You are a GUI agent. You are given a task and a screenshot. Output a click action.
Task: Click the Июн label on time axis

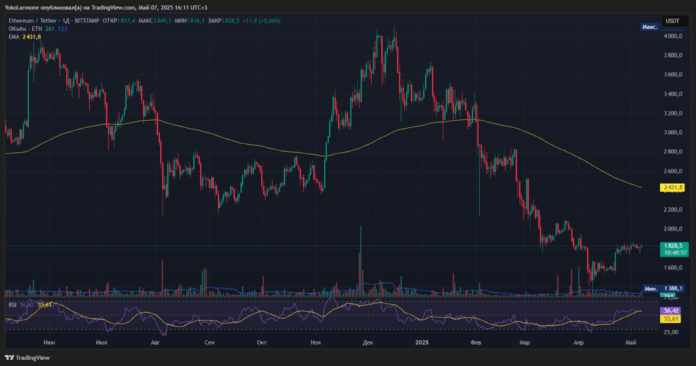[49, 342]
